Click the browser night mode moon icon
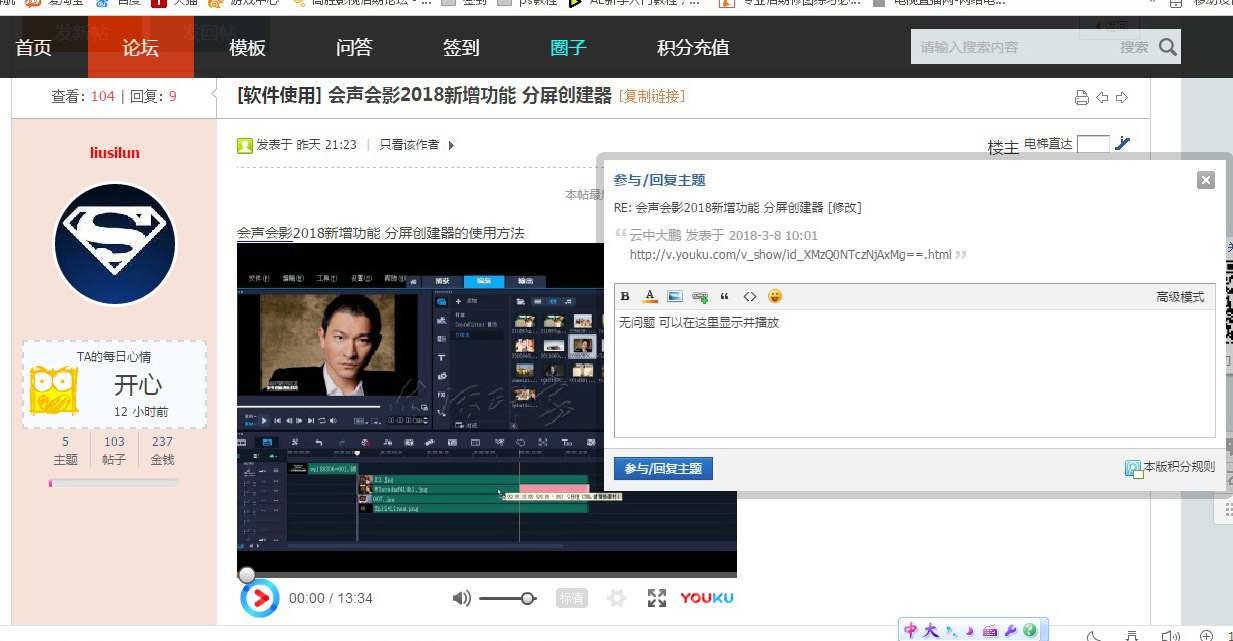This screenshot has height=641, width=1233. tap(1095, 635)
